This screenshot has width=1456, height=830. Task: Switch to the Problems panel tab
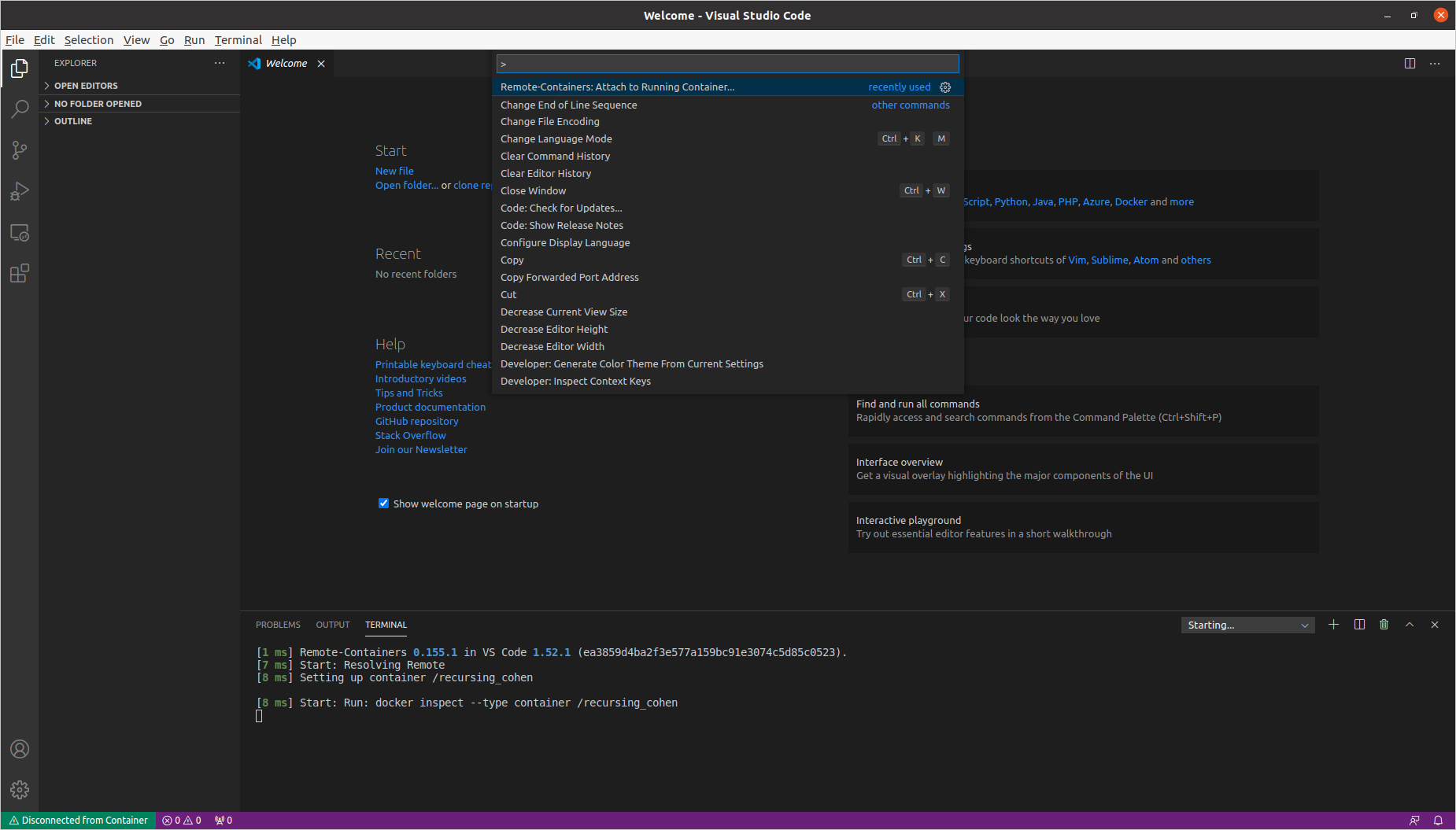point(278,625)
